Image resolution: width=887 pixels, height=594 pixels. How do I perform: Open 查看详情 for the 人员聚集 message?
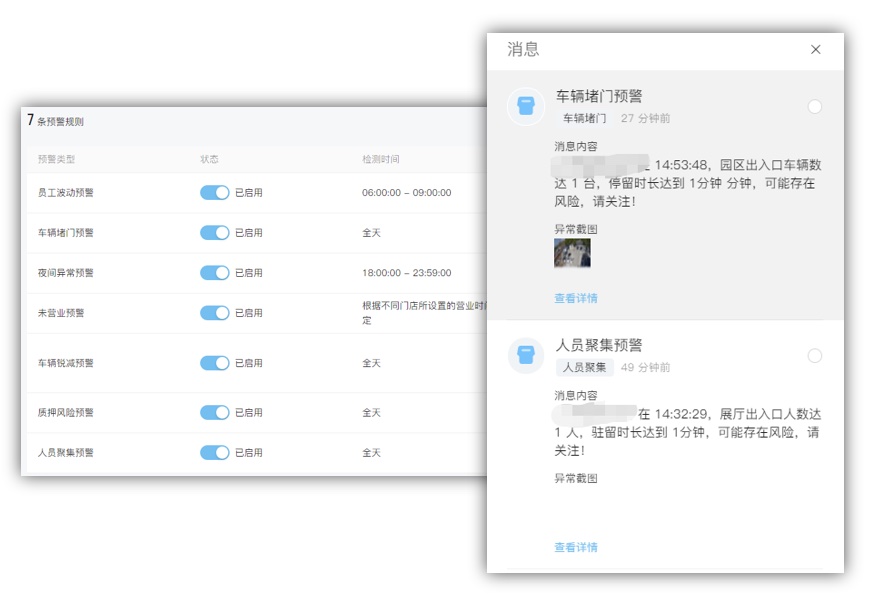tap(576, 547)
